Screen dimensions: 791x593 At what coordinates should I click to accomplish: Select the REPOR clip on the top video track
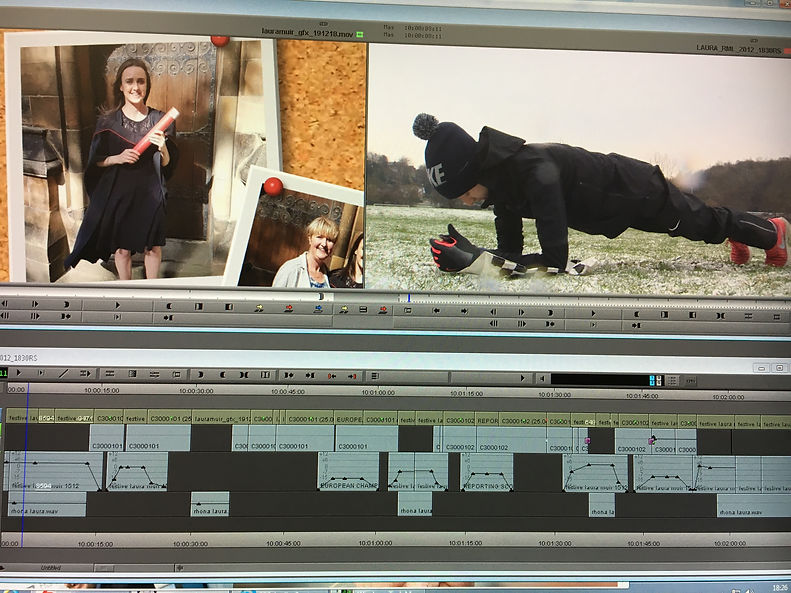[488, 421]
